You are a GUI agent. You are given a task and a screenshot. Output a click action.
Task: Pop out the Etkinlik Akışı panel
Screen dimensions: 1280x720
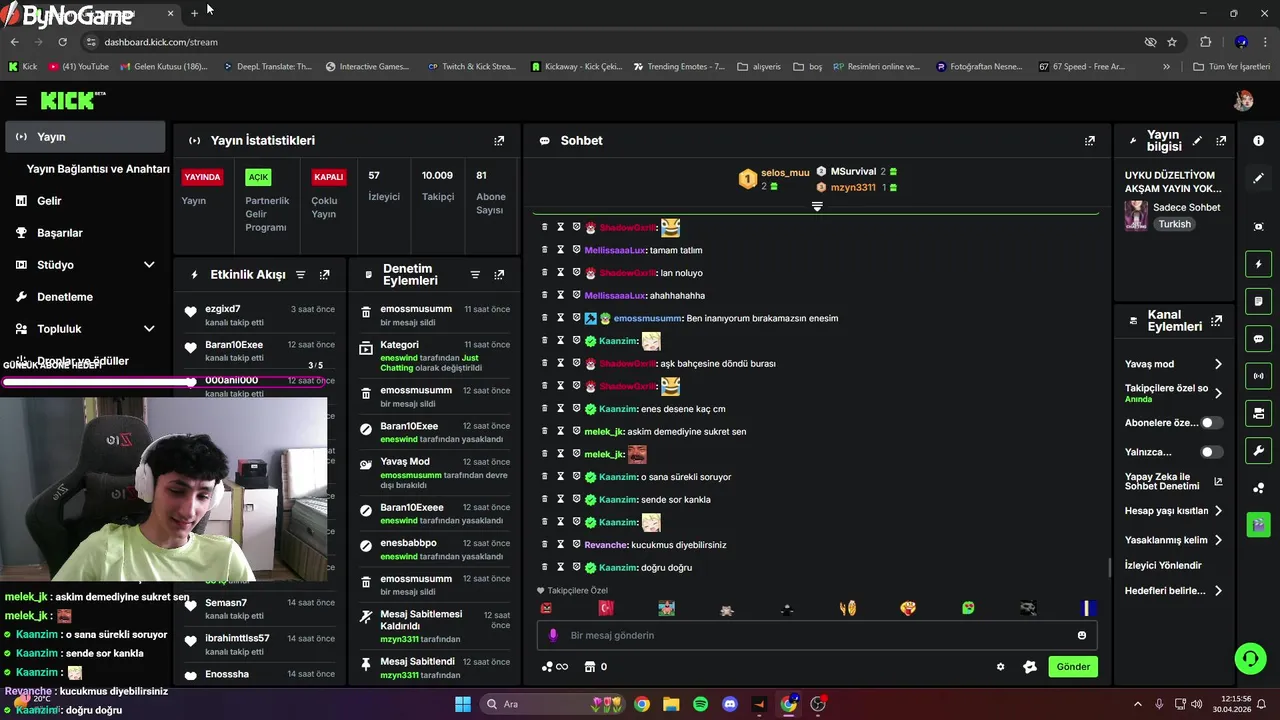point(324,275)
